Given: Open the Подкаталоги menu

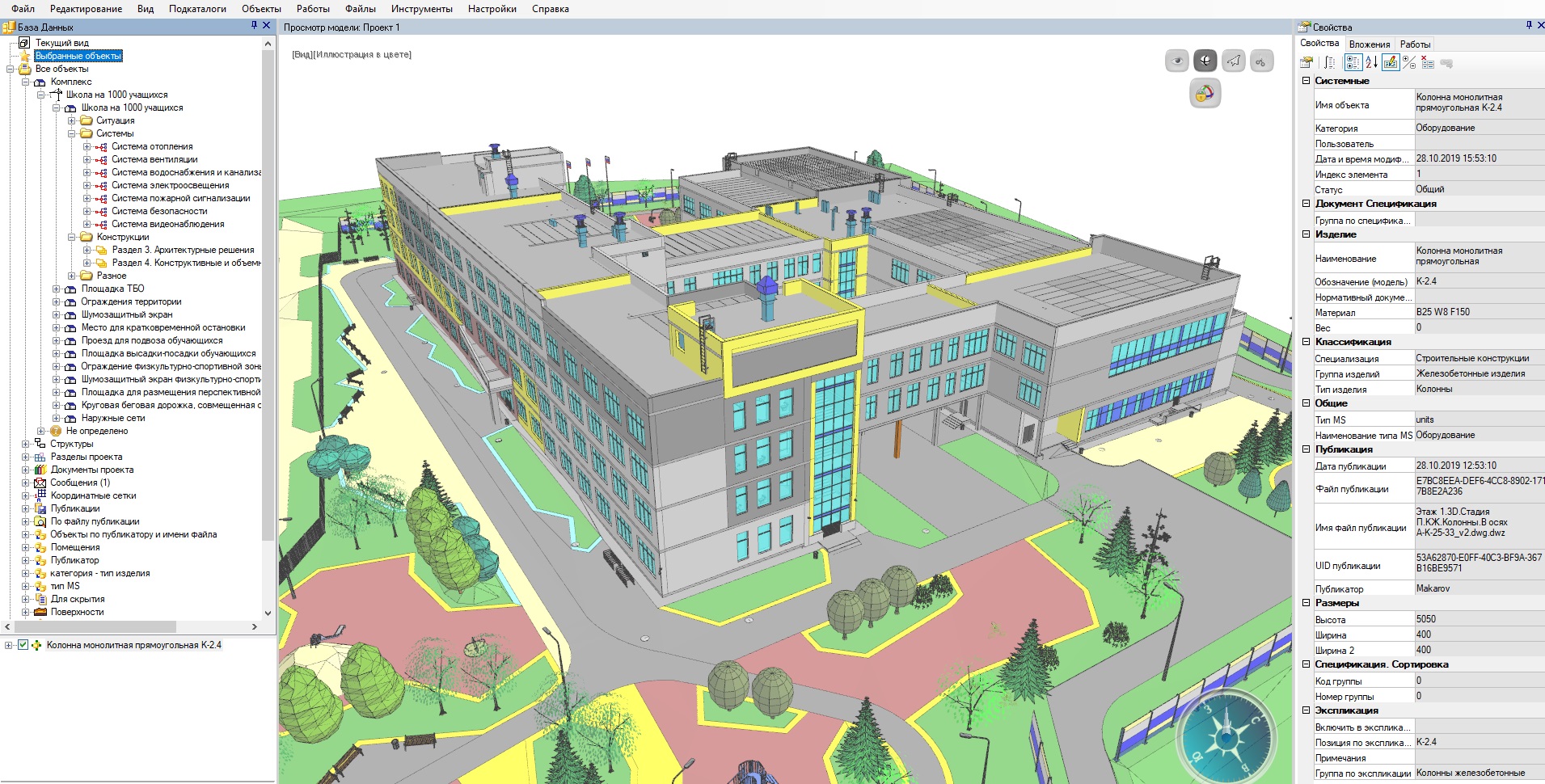Looking at the screenshot, I should tap(197, 9).
